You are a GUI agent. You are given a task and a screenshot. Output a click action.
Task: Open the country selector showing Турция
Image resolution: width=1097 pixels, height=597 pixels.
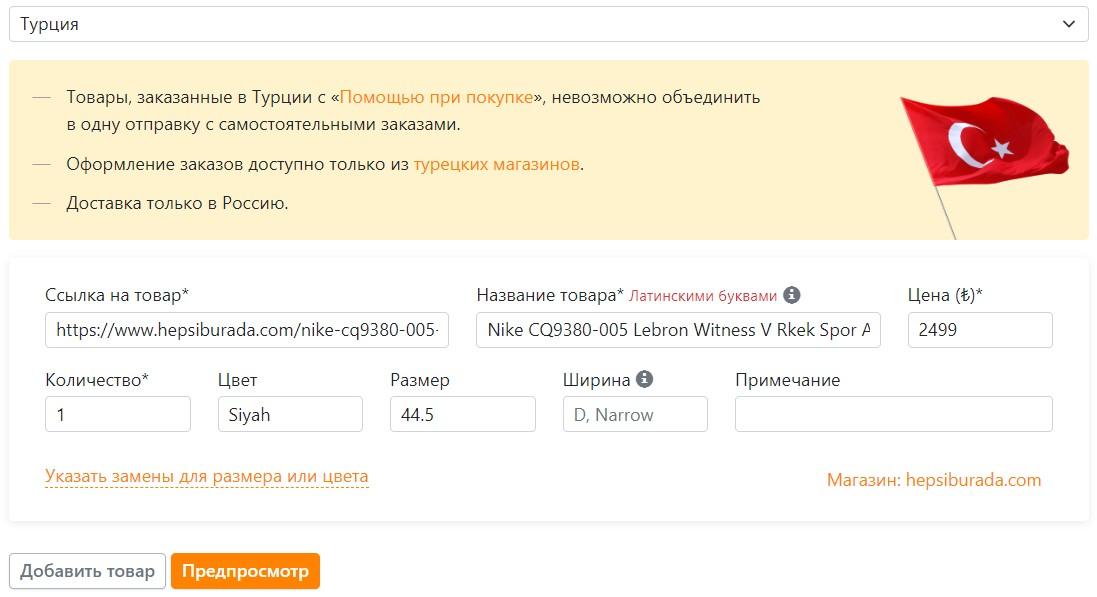(x=548, y=25)
